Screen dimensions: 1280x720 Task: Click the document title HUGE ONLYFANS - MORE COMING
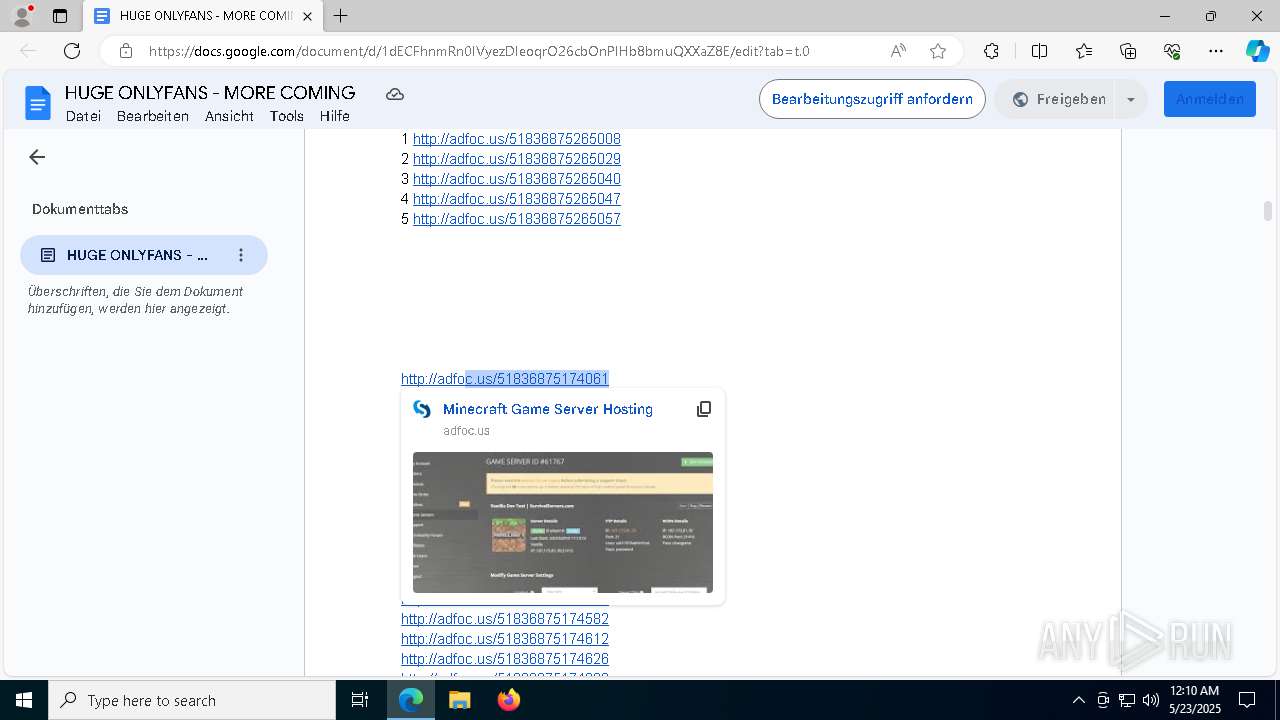point(210,92)
